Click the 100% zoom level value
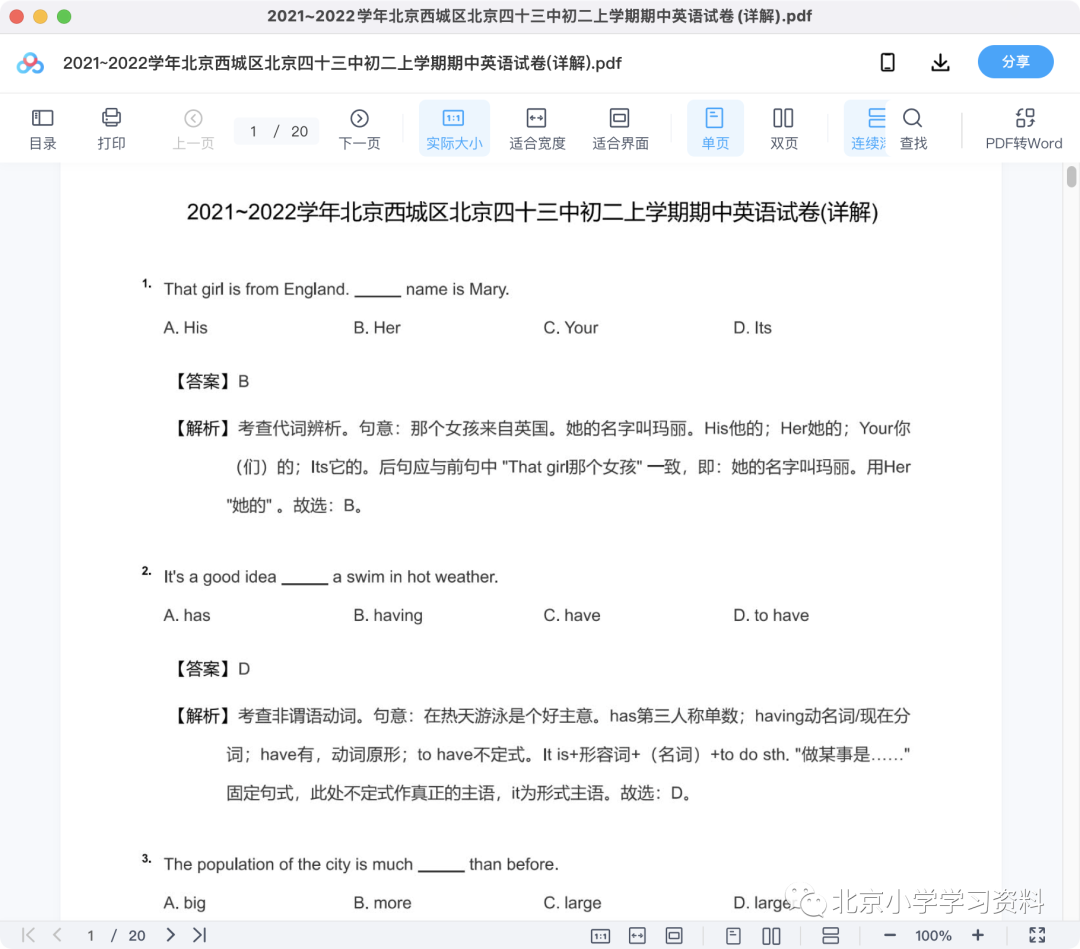The height and width of the screenshot is (949, 1080). (933, 936)
